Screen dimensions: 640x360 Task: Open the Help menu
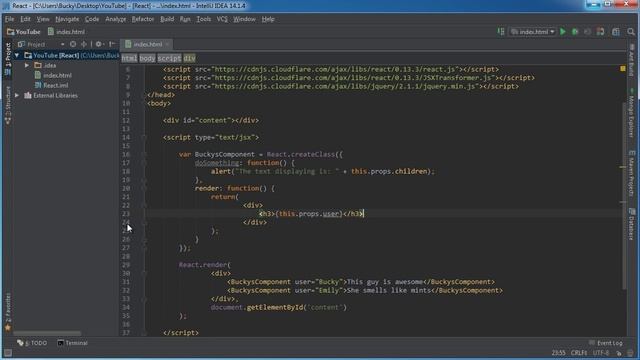(268, 19)
